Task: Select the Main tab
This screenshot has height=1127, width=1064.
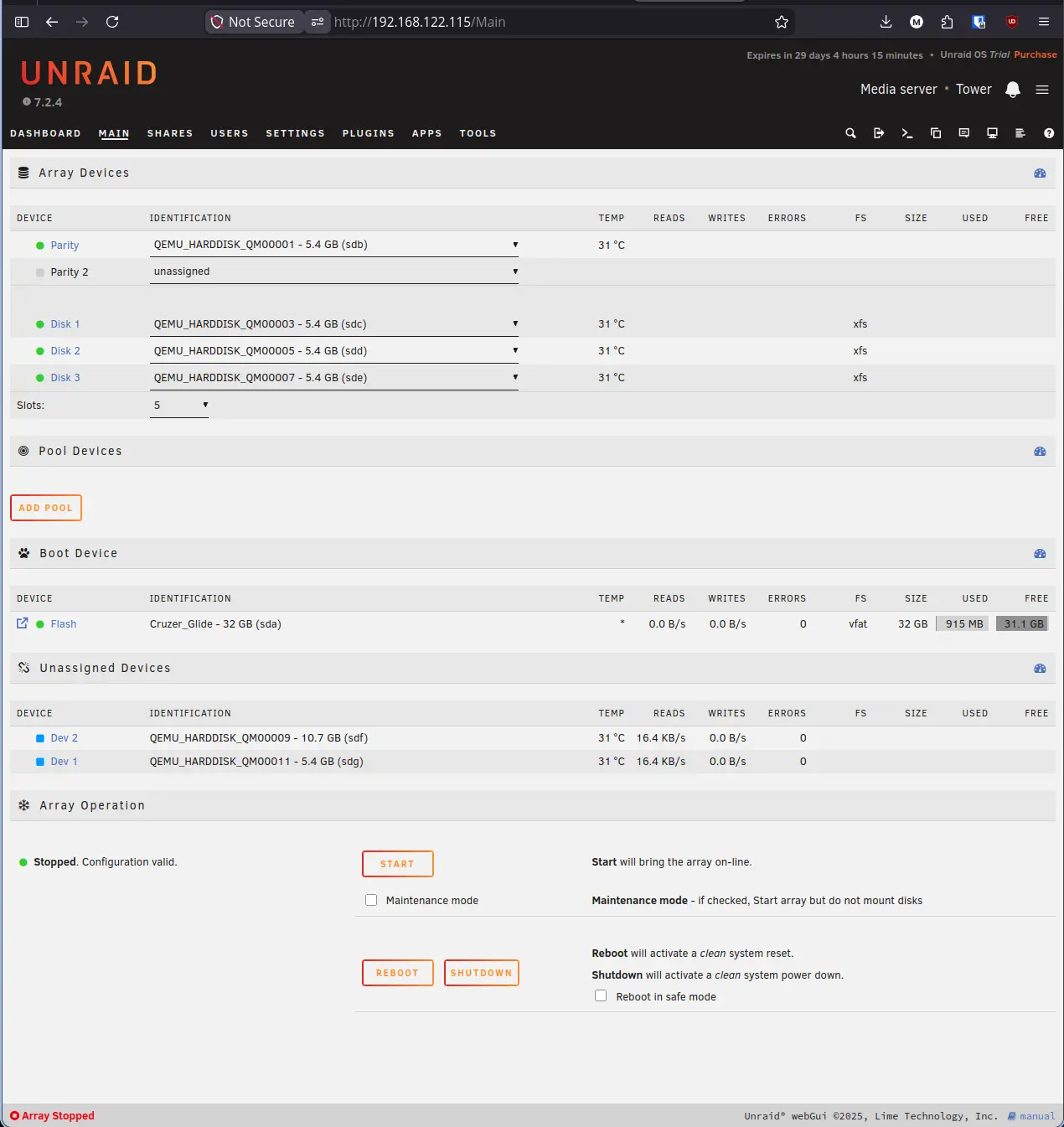Action: click(x=114, y=133)
